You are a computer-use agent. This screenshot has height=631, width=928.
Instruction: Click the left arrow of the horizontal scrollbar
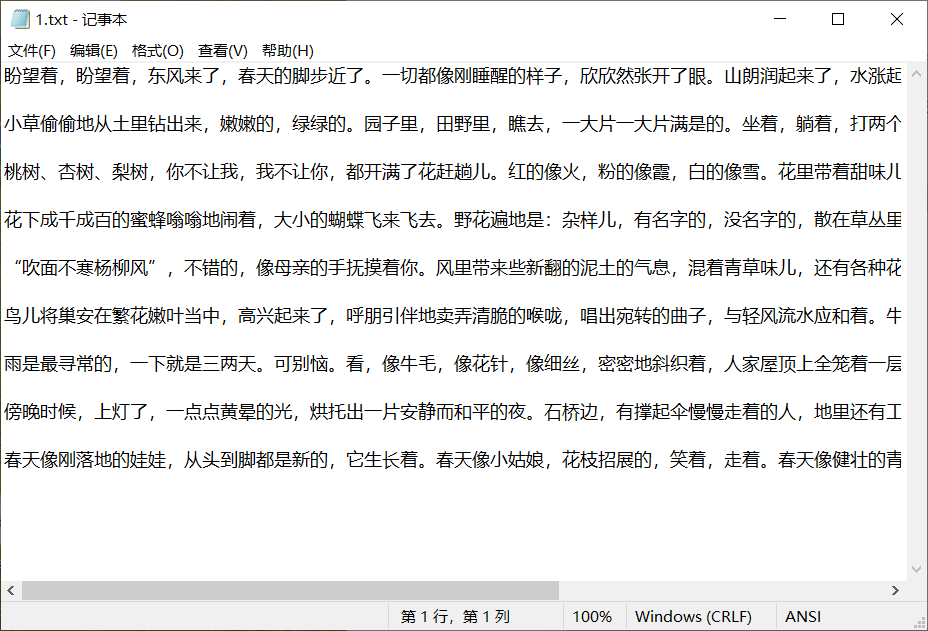point(8,588)
